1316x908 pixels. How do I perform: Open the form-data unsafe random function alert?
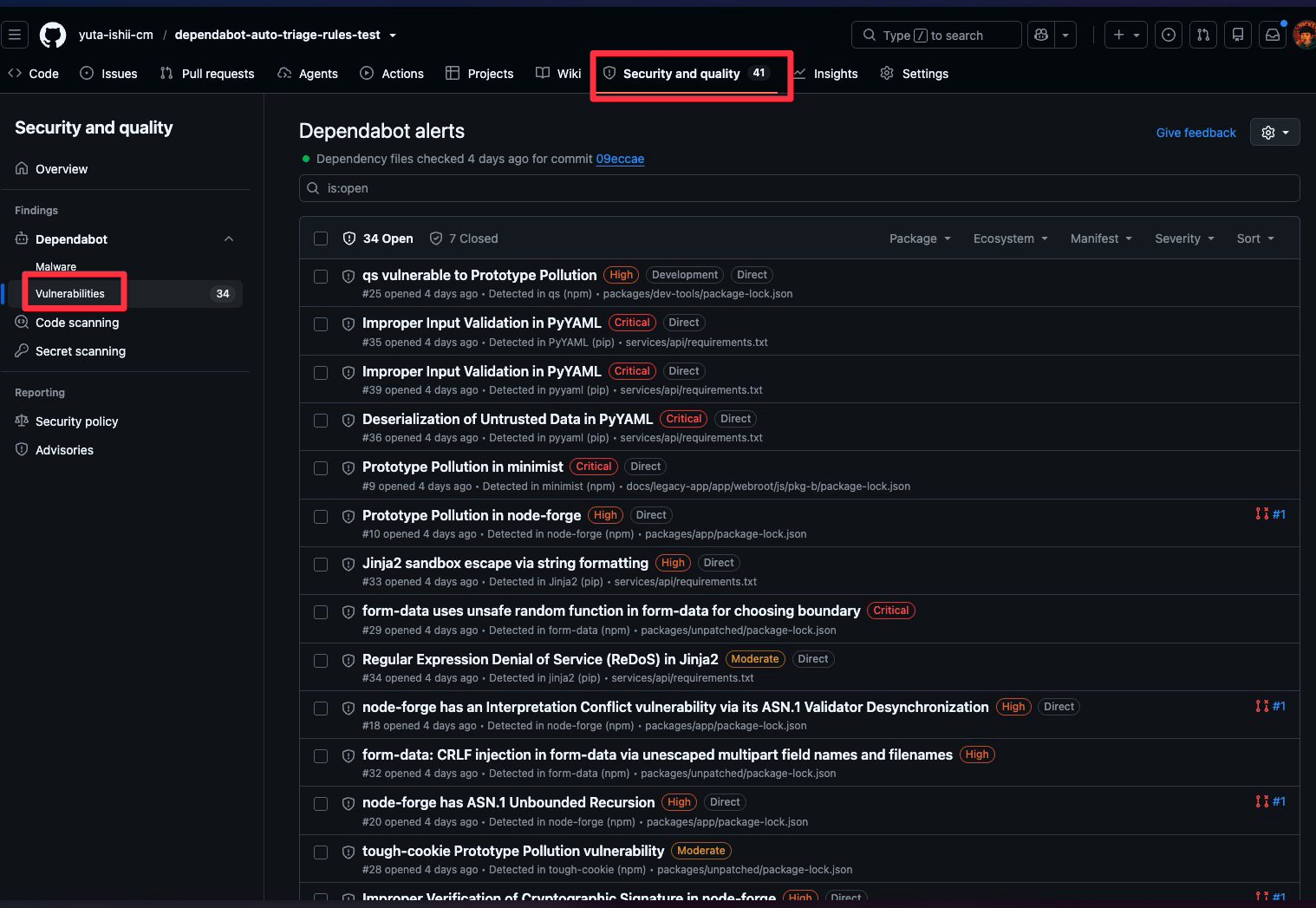[611, 611]
